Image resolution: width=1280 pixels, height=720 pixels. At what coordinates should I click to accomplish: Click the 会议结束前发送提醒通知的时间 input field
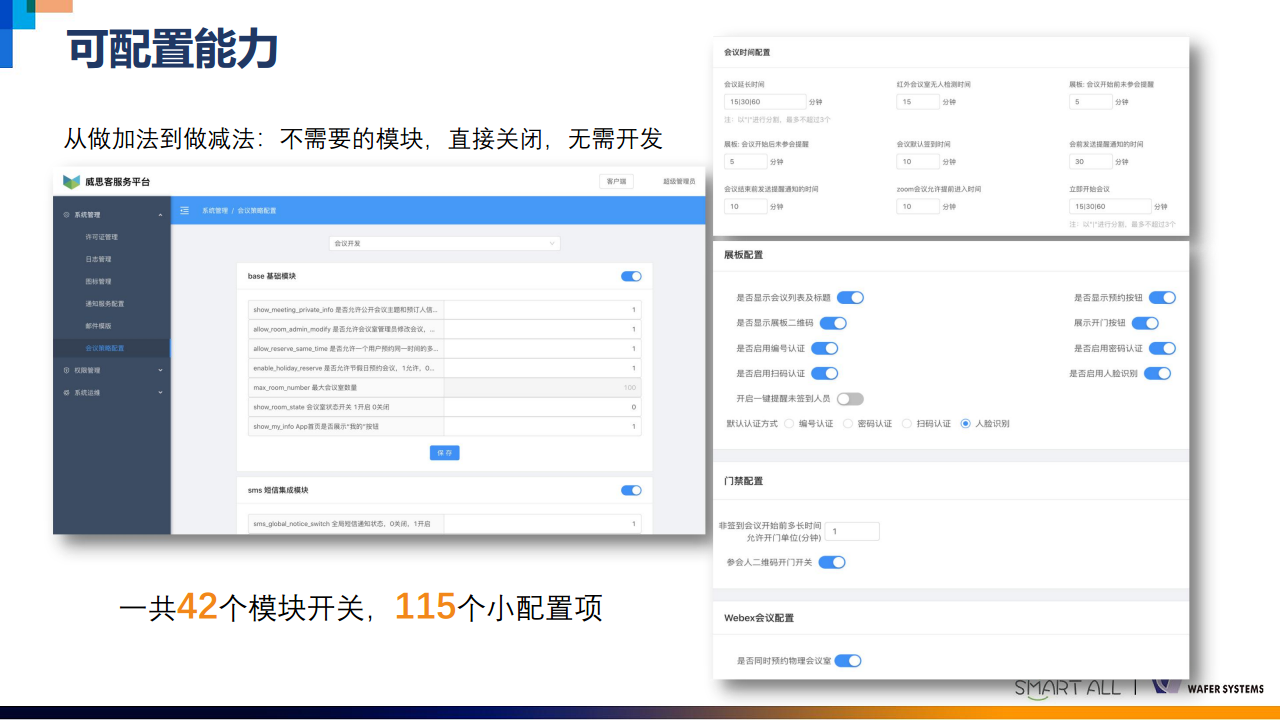[745, 206]
